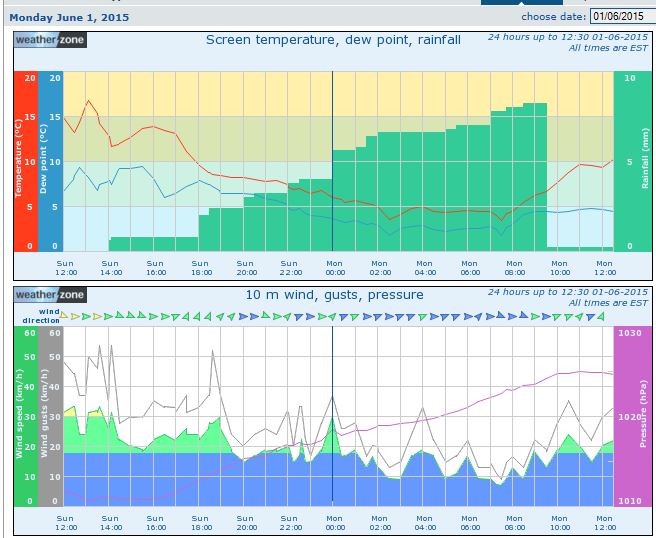
Task: Click the weatherzone logo on wind chart
Action: [x=51, y=295]
